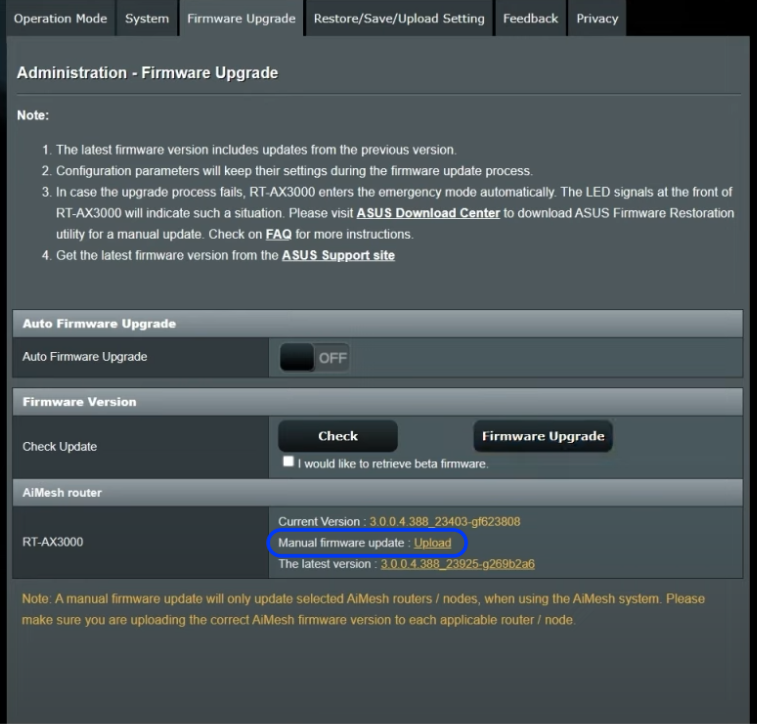The height and width of the screenshot is (724, 757).
Task: Open the Privacy tab
Action: coord(597,18)
